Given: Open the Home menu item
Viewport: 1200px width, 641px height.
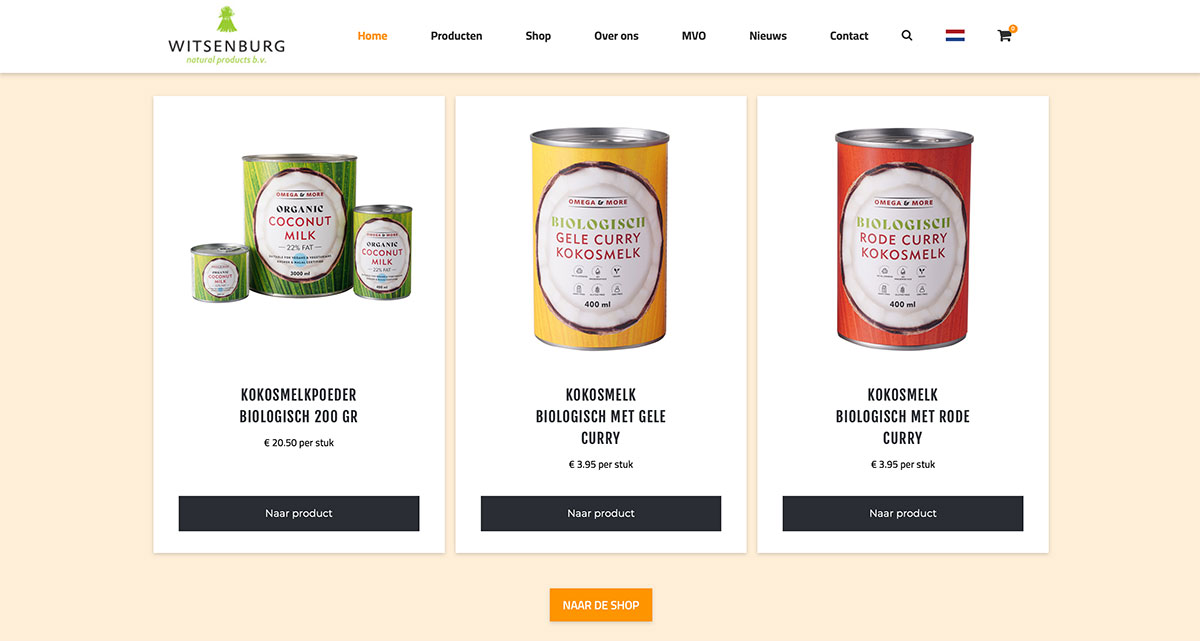Looking at the screenshot, I should pyautogui.click(x=372, y=36).
